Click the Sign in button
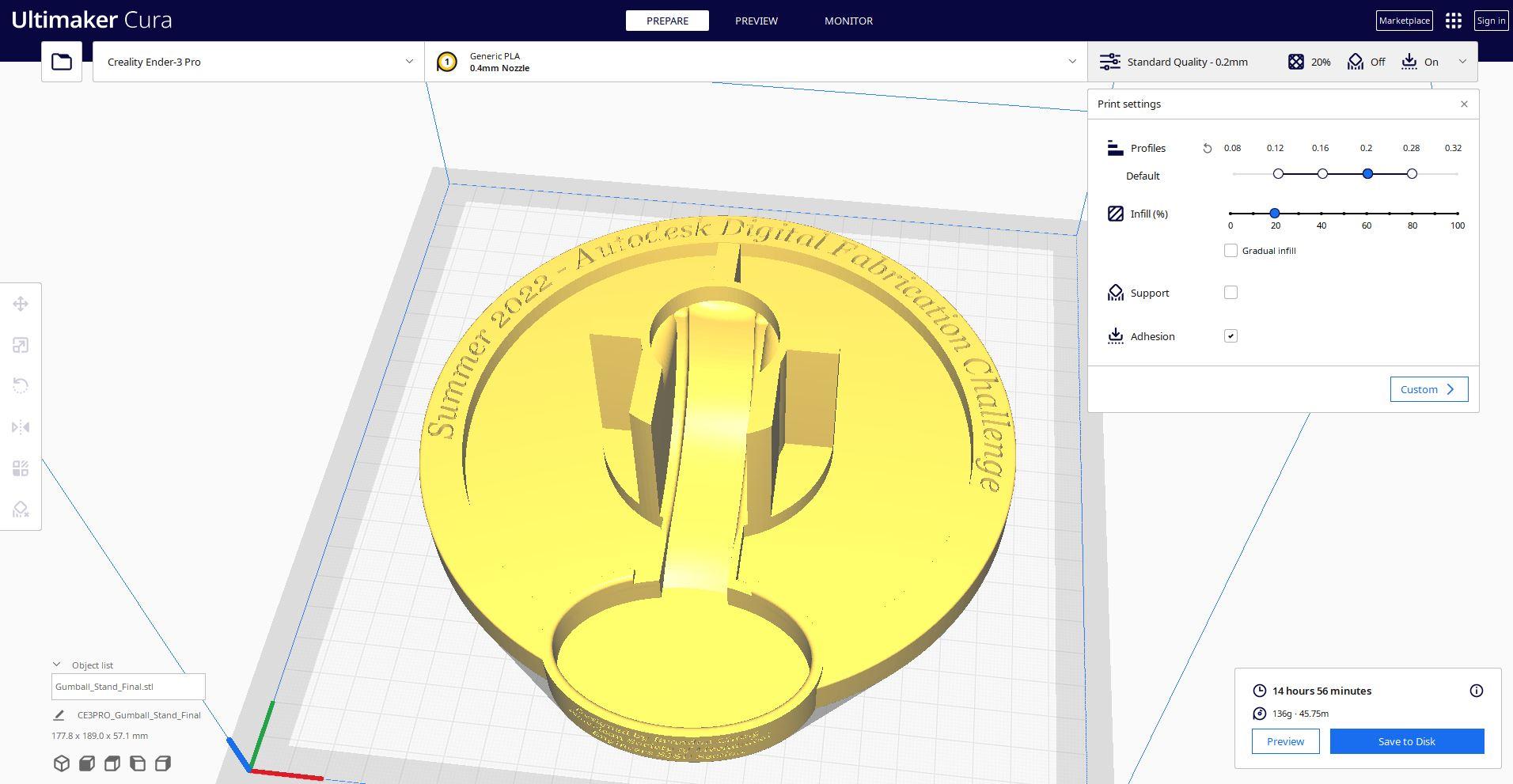Screen dimensions: 1513x784 pos(1491,21)
